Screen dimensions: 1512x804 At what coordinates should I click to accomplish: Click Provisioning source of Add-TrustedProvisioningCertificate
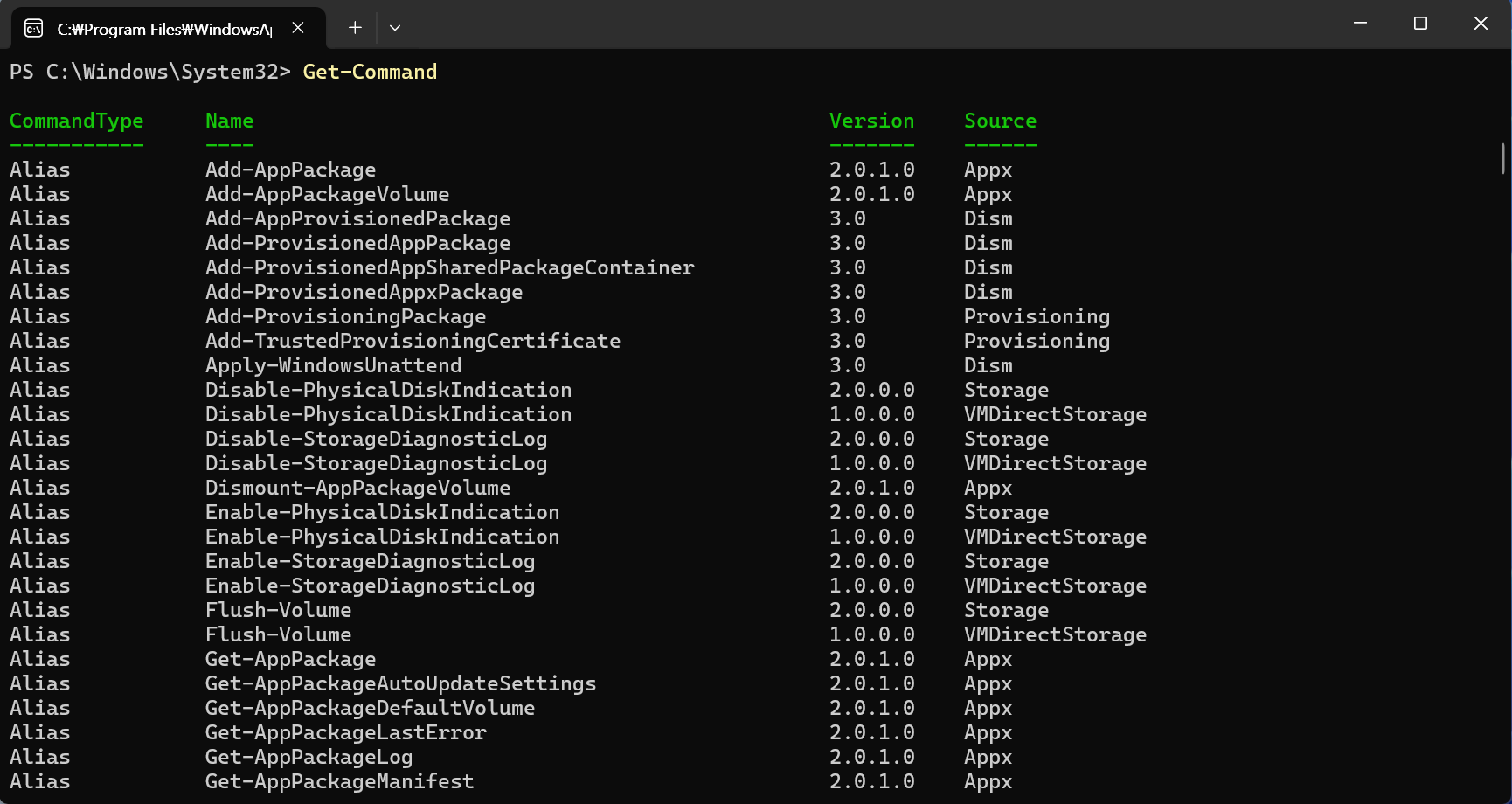pos(1037,341)
